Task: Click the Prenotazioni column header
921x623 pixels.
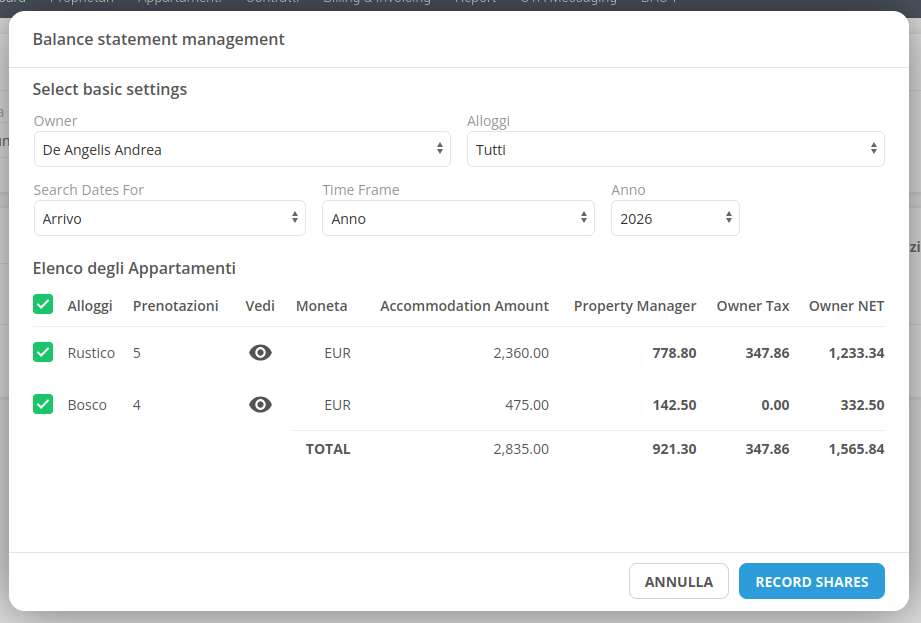Action: [x=175, y=306]
